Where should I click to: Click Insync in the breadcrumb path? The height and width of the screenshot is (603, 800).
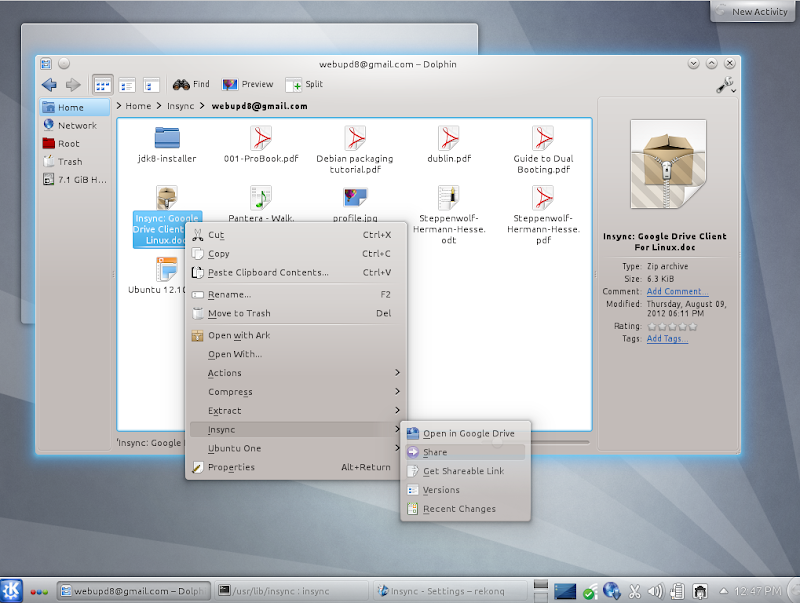pyautogui.click(x=181, y=106)
